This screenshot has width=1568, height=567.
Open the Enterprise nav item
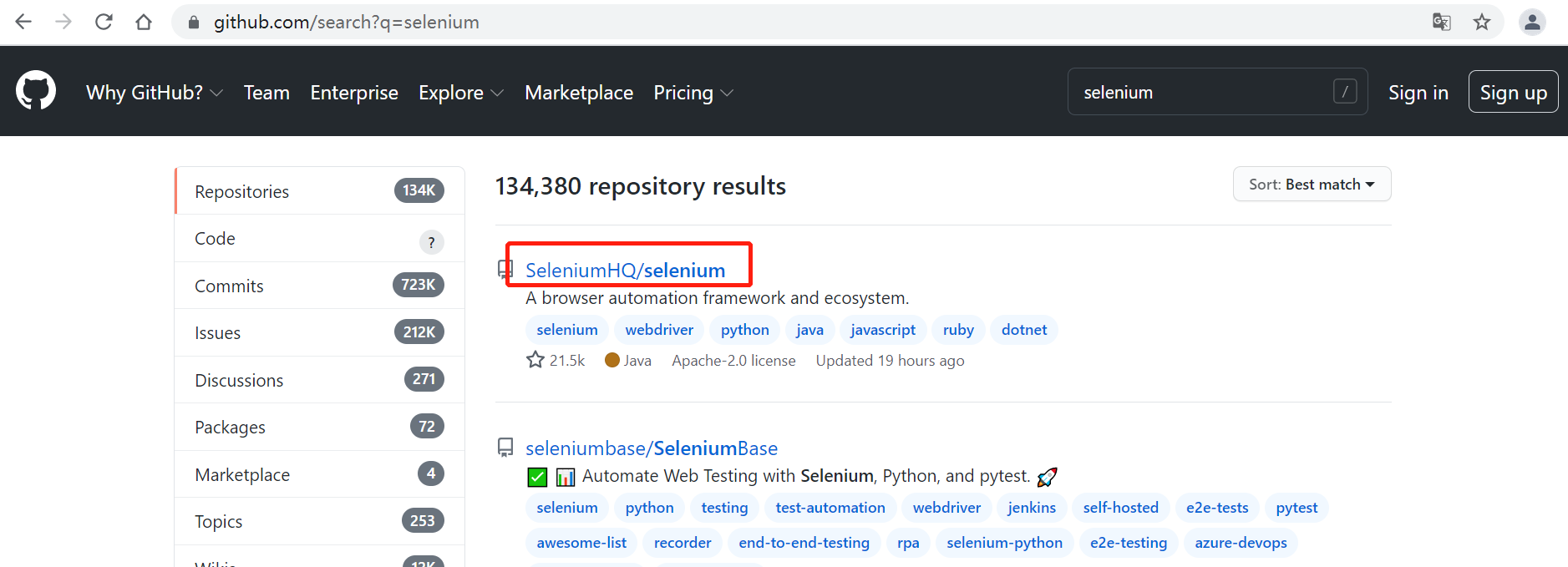point(354,92)
